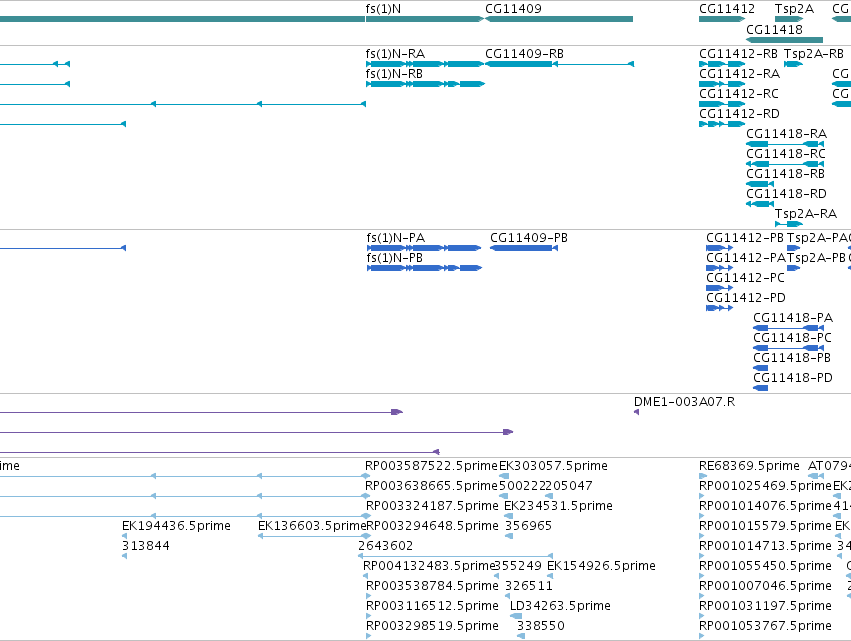Select CG11418-RA transcript

pyautogui.click(x=785, y=144)
